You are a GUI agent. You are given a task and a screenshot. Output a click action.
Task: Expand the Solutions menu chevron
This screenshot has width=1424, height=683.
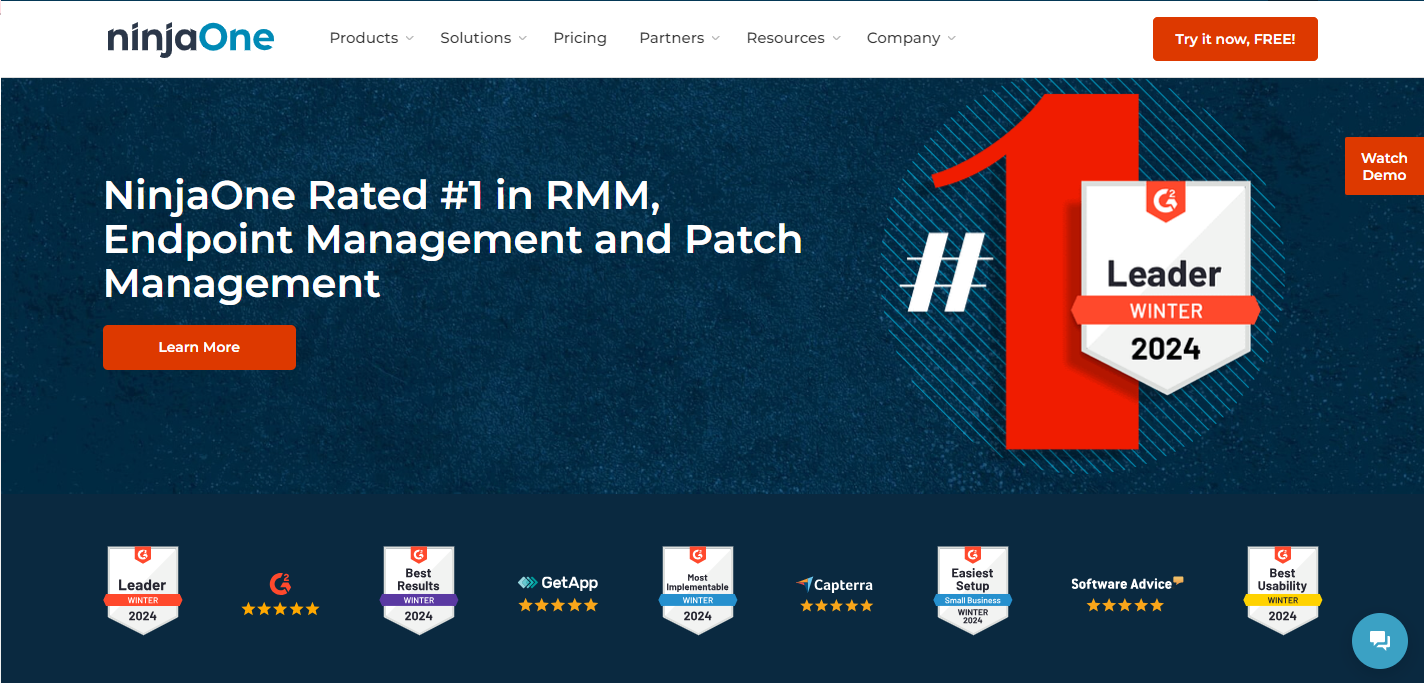(522, 38)
